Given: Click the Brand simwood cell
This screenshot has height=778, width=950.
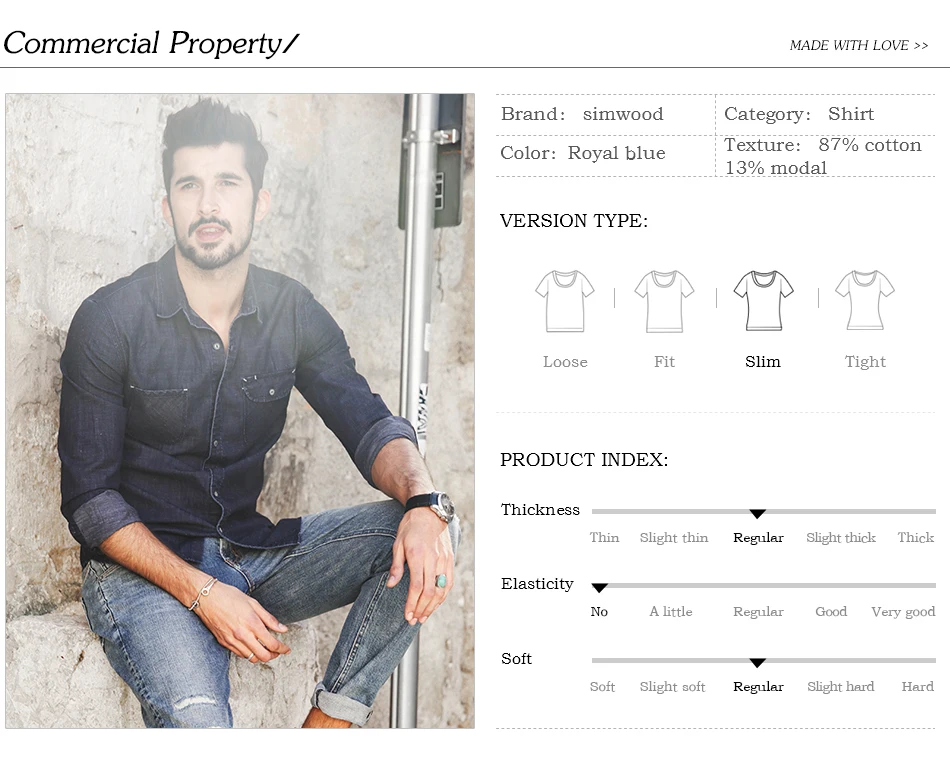Looking at the screenshot, I should click(x=606, y=115).
